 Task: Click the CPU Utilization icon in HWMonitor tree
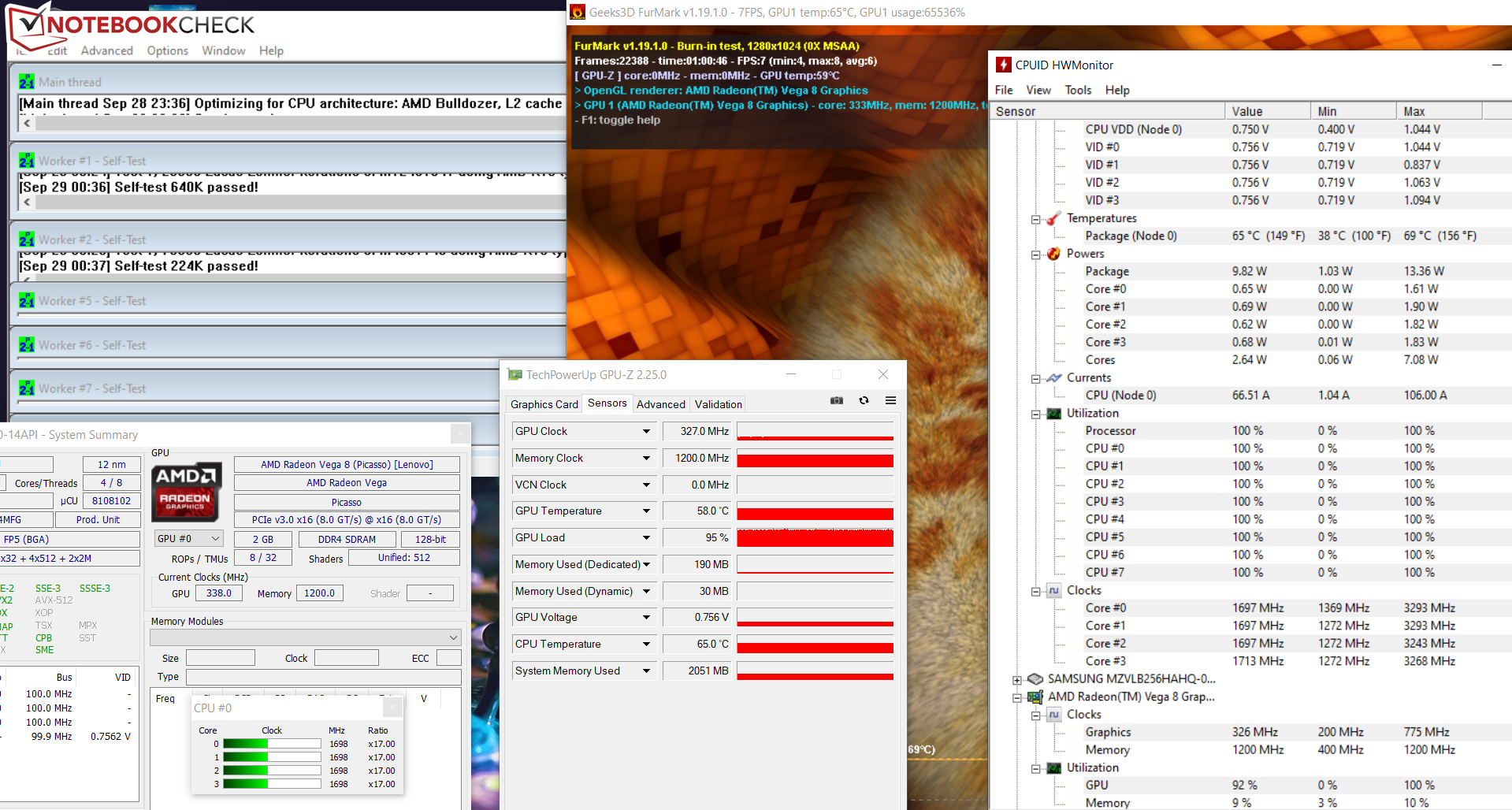pos(1053,414)
